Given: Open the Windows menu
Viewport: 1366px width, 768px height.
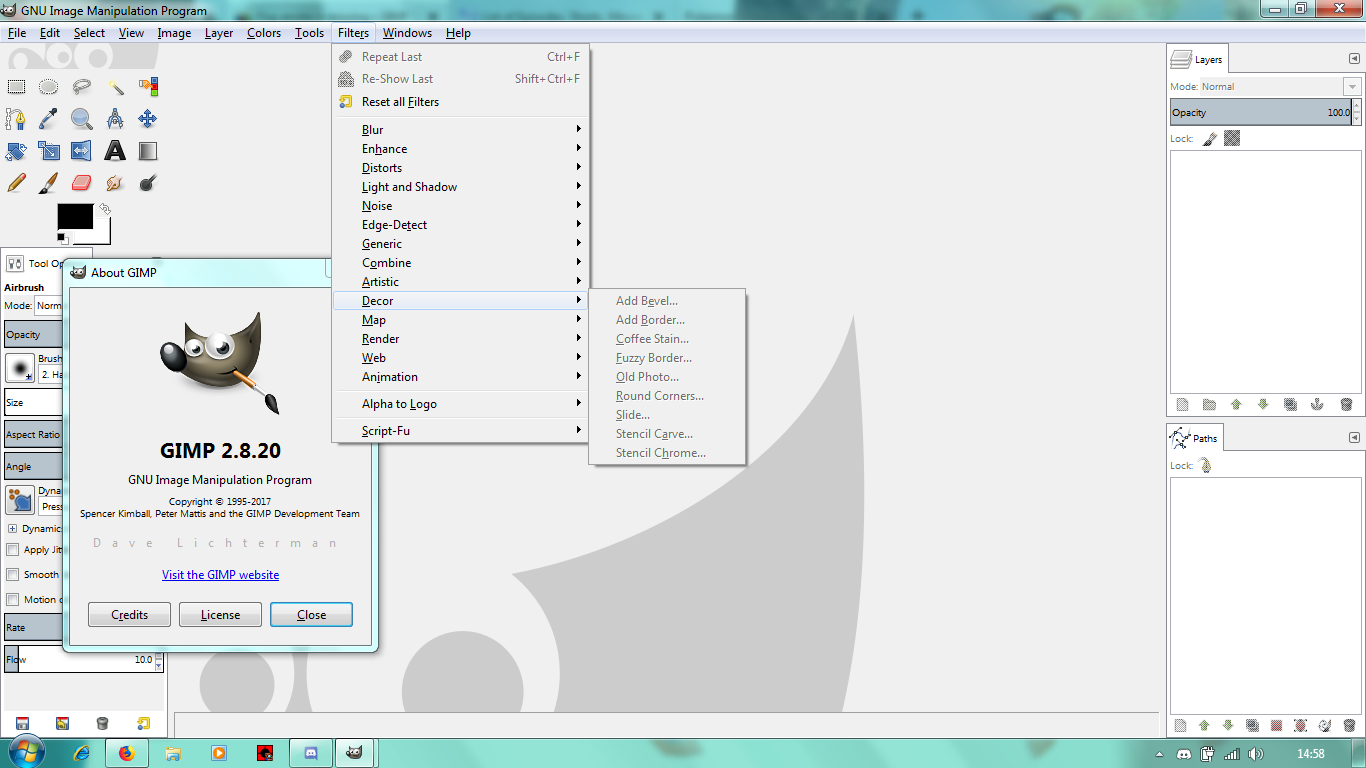Looking at the screenshot, I should pos(407,33).
